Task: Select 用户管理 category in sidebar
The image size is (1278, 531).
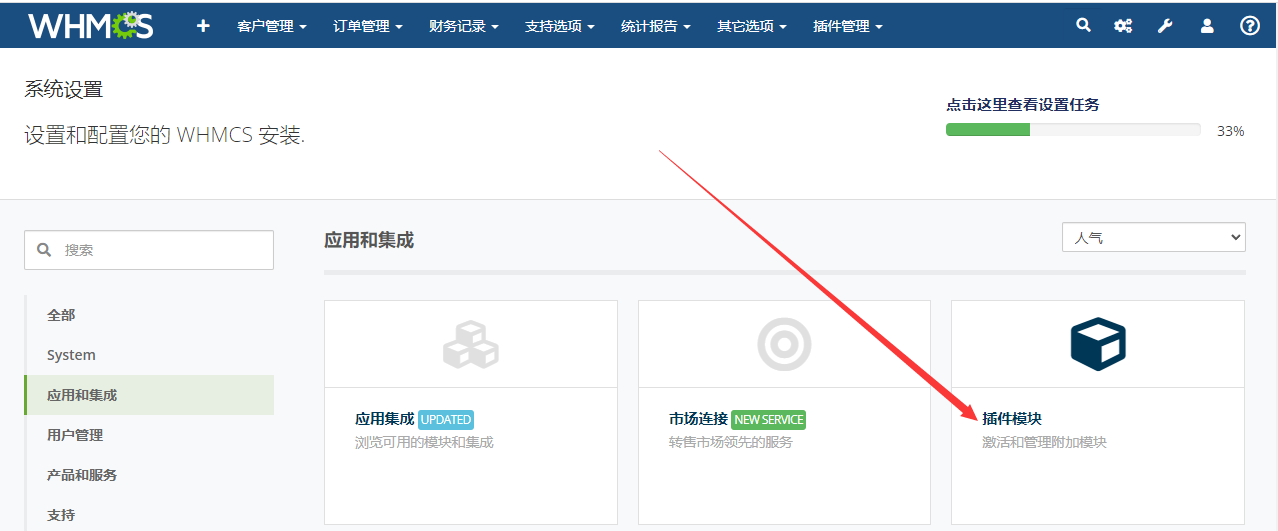Action: tap(149, 435)
